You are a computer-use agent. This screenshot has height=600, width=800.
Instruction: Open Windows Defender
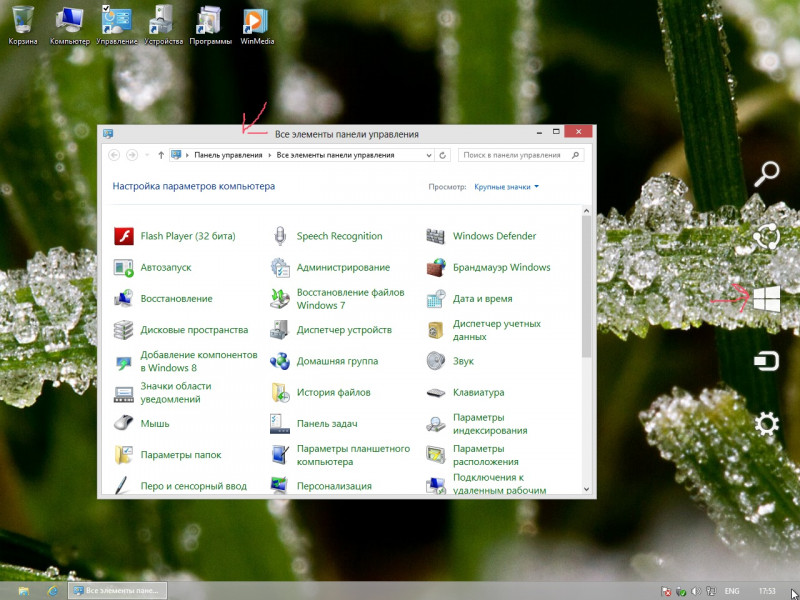[481, 236]
